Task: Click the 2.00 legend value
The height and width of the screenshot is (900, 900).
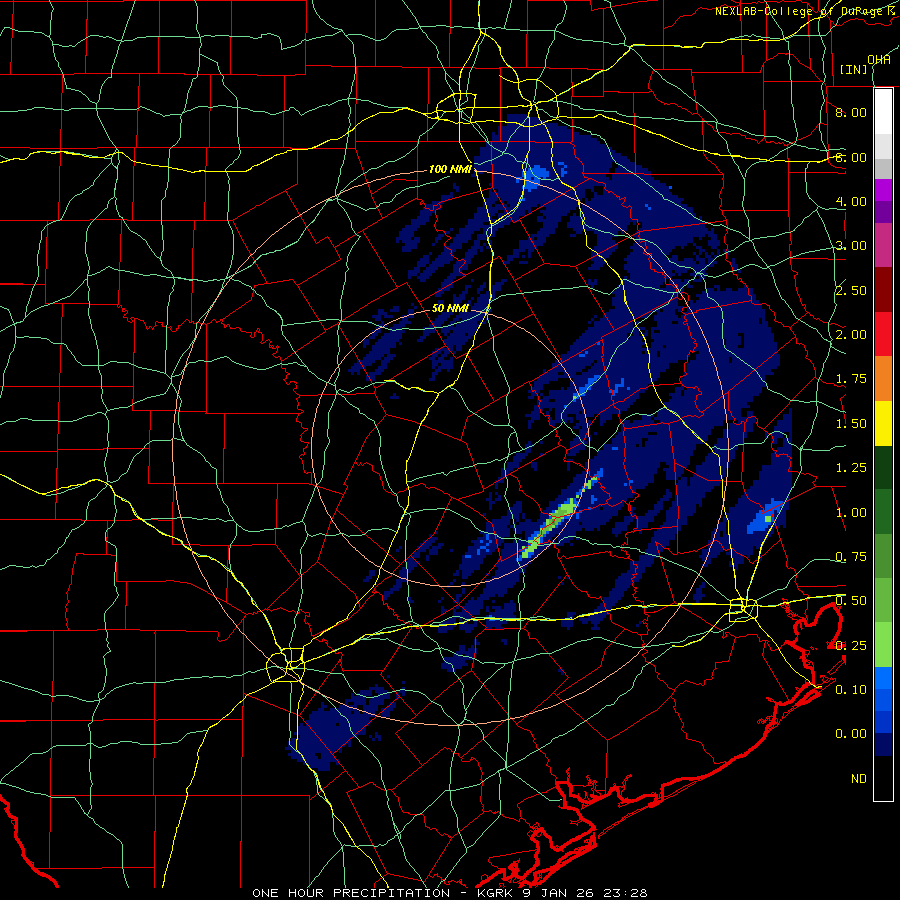Action: [x=851, y=335]
